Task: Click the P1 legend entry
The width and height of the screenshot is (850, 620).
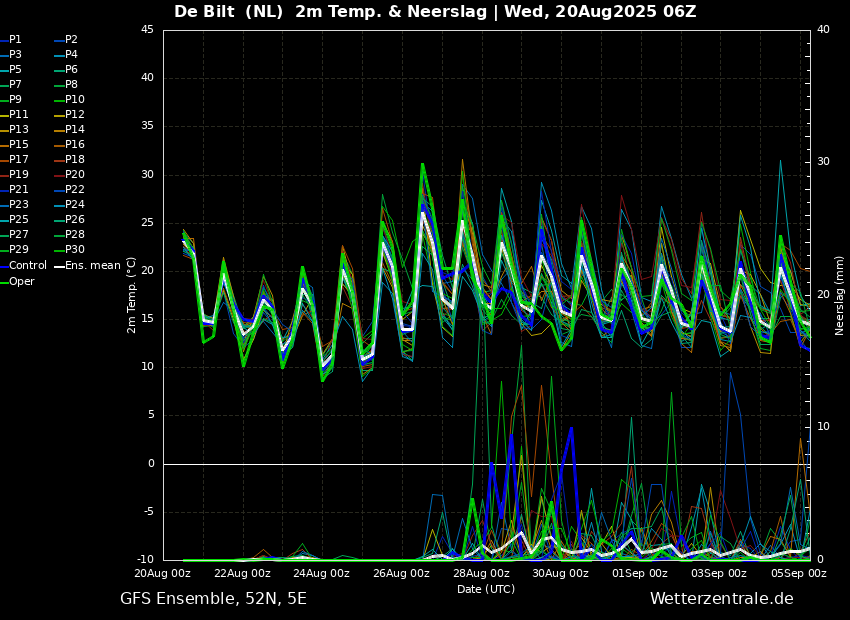Action: pyautogui.click(x=15, y=40)
